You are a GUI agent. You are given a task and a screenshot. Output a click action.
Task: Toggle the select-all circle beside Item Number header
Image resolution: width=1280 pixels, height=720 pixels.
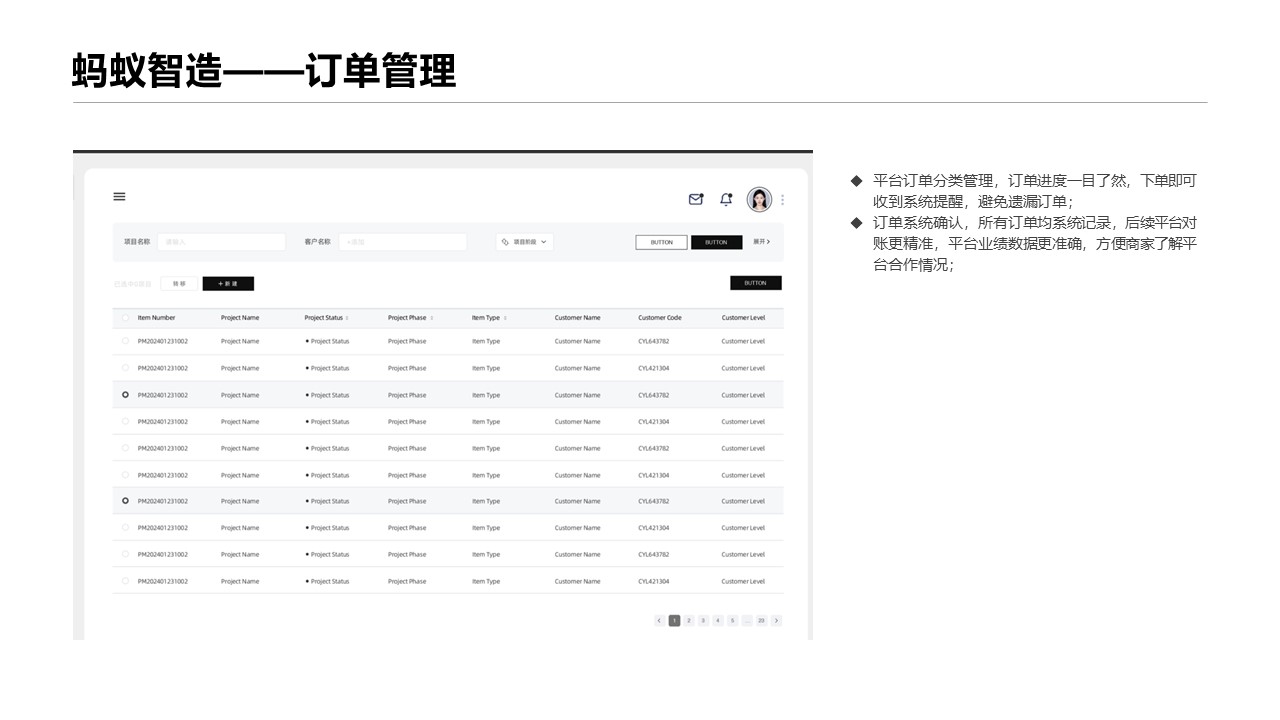coord(125,318)
